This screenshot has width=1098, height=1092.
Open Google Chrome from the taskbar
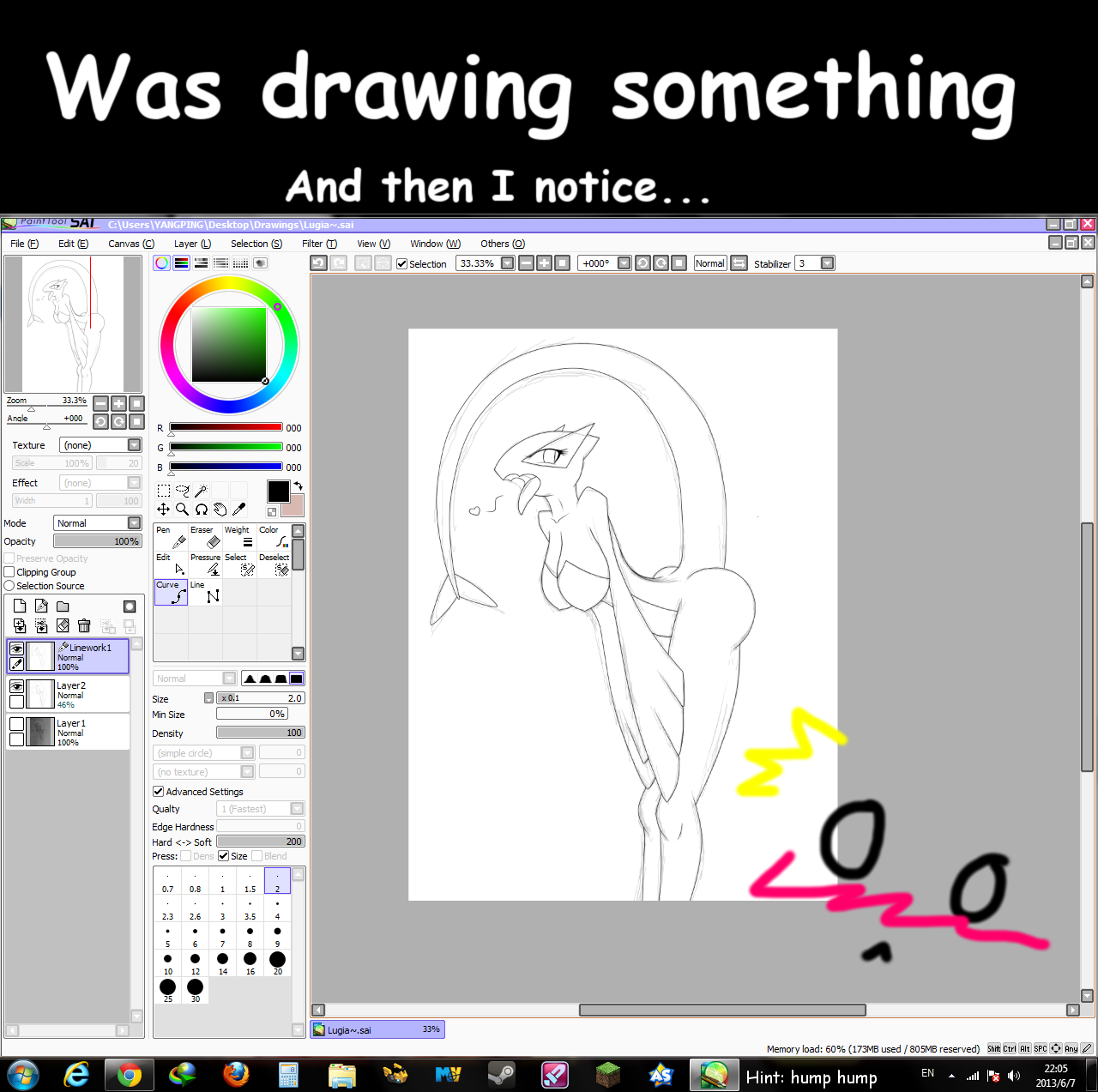coord(130,1074)
